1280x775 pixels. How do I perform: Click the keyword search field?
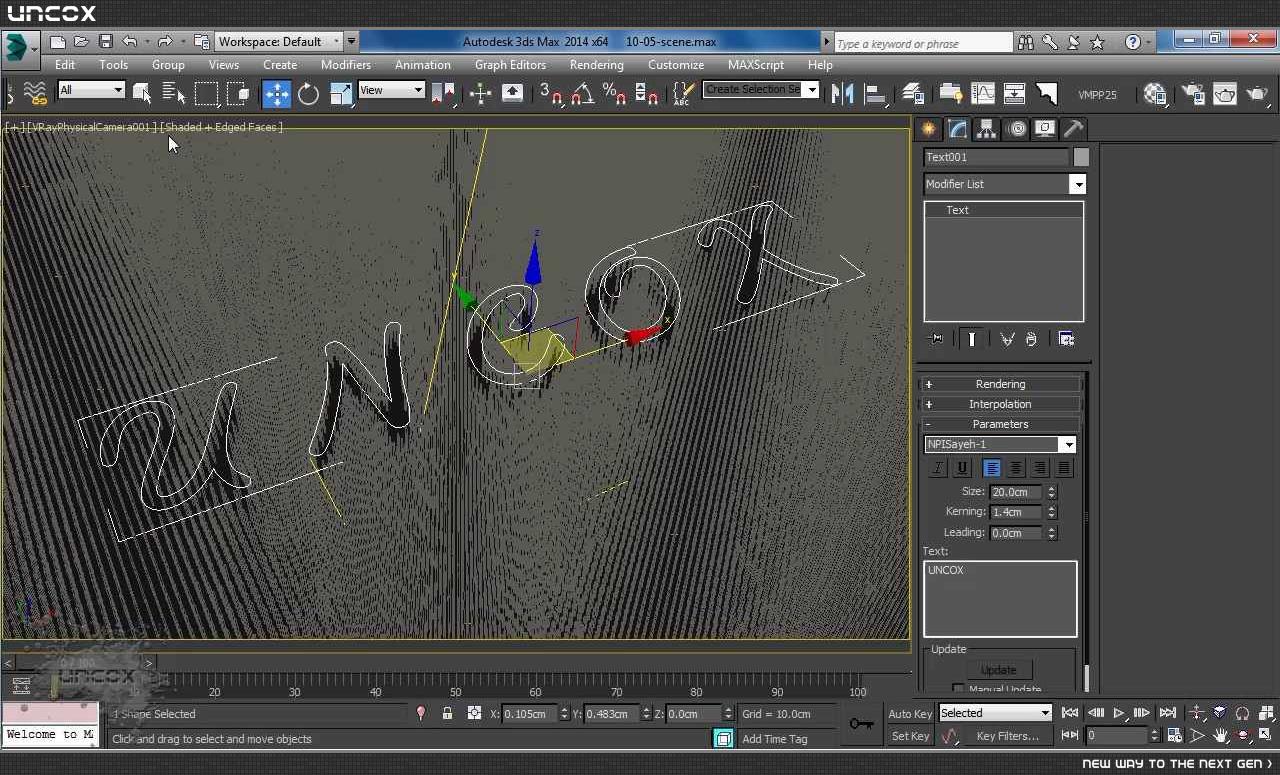923,43
